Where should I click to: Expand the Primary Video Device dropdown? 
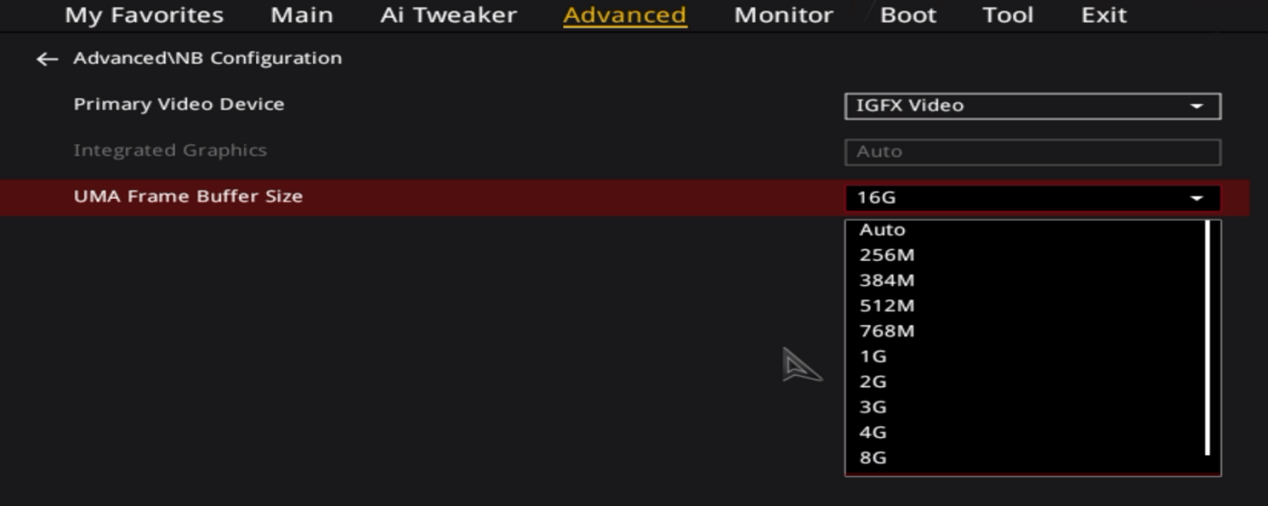[1032, 106]
